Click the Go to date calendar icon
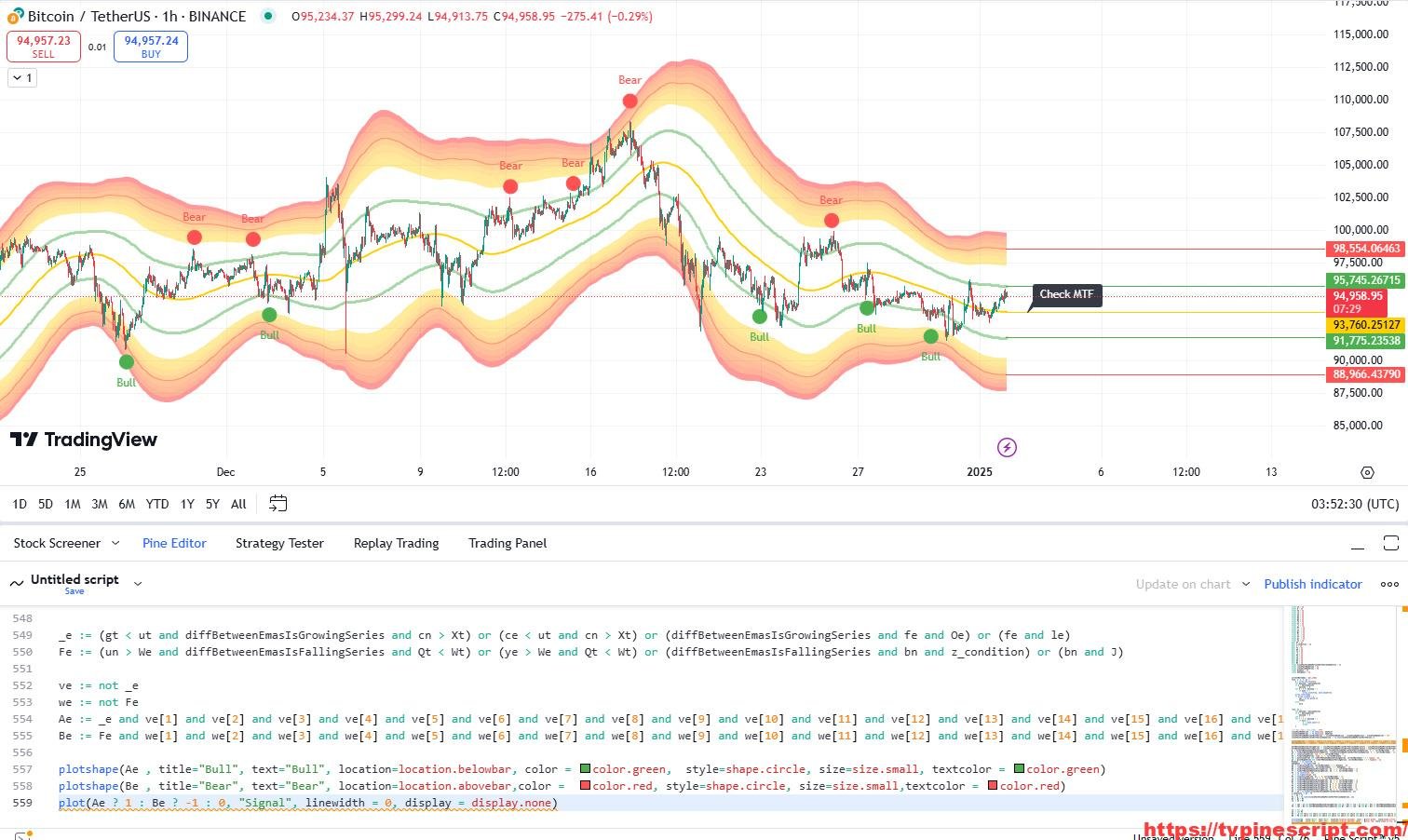 coord(278,504)
